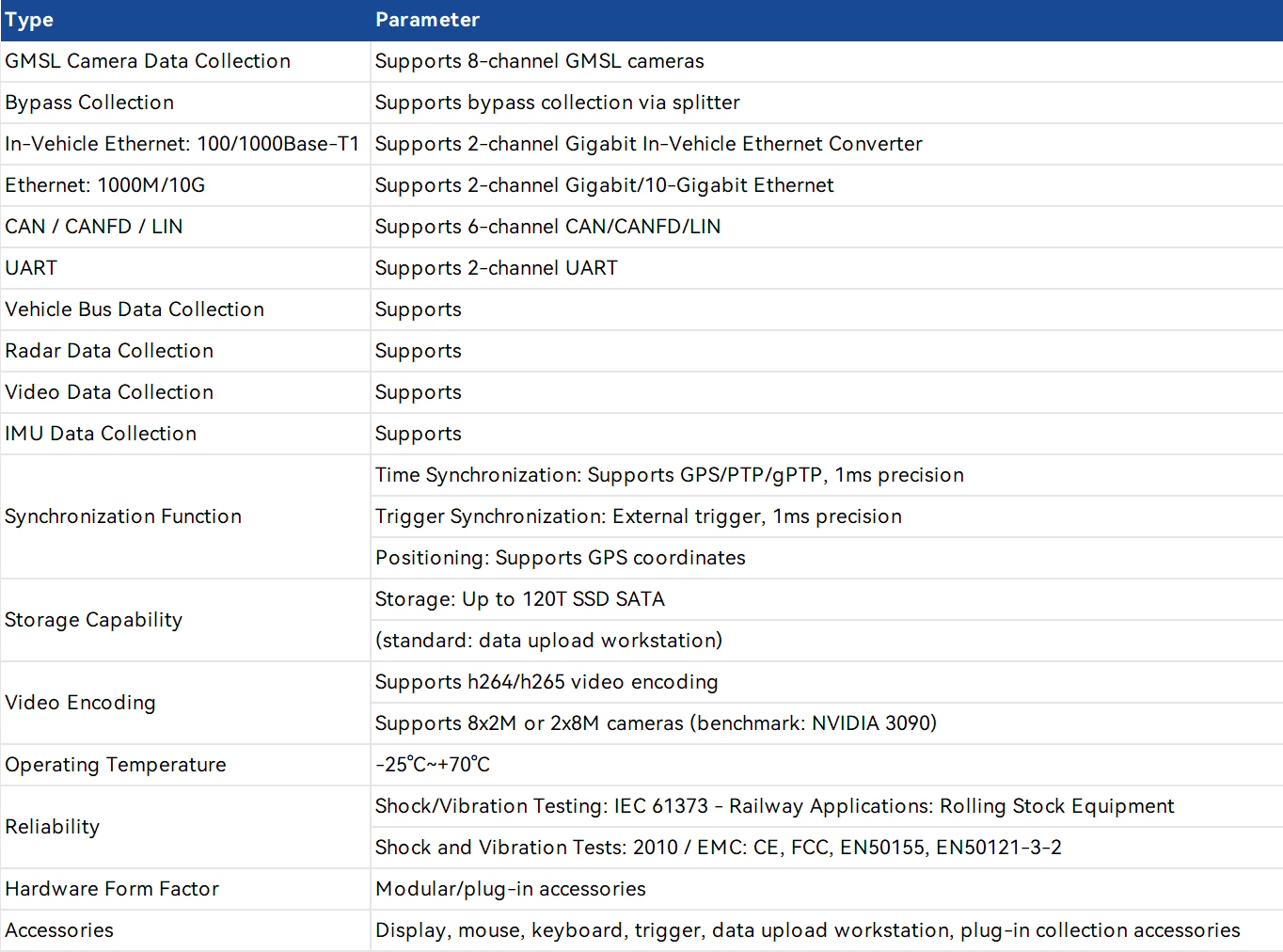This screenshot has width=1283, height=952.
Task: Click the Accessories row label
Action: 59,930
